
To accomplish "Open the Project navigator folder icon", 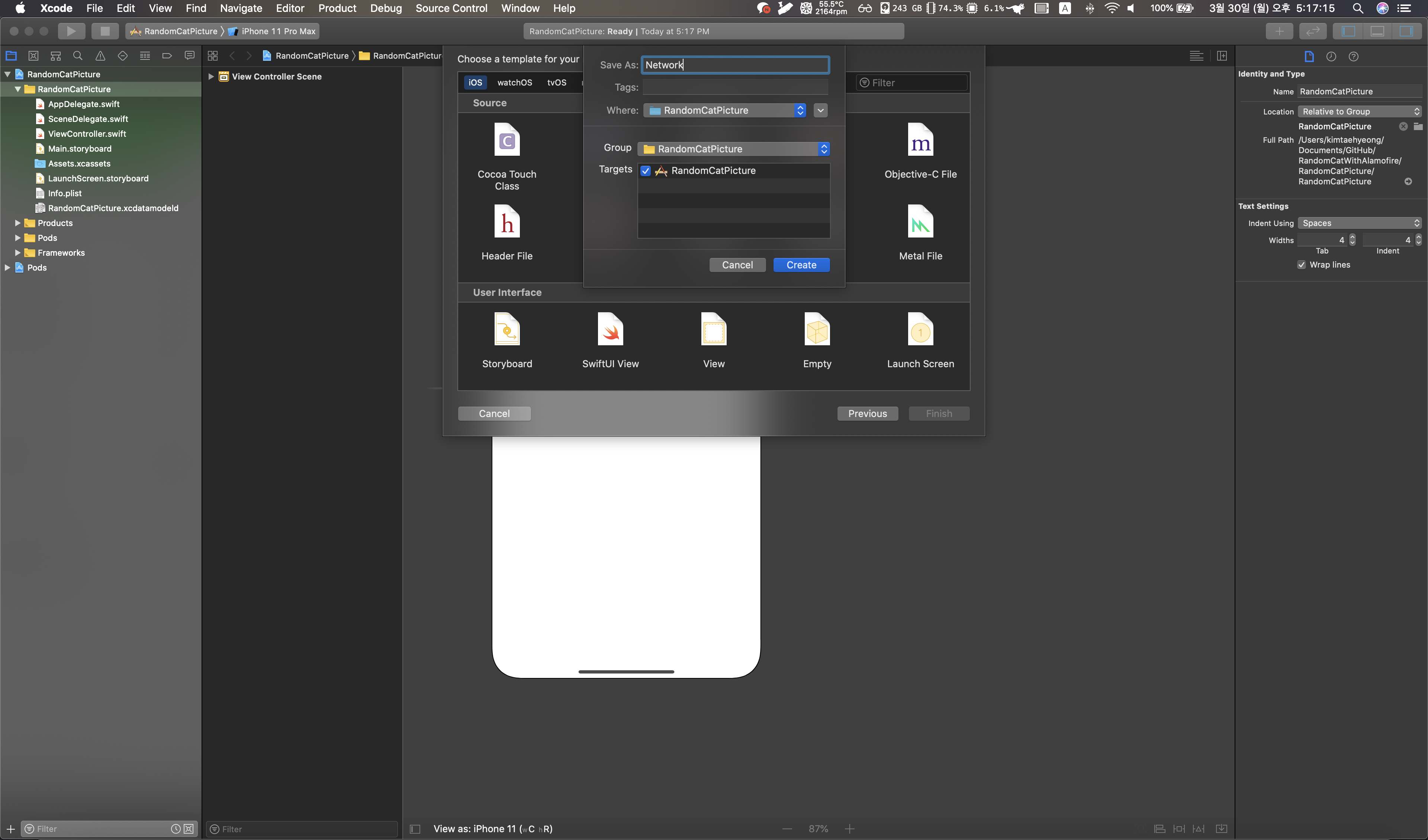I will [x=11, y=55].
